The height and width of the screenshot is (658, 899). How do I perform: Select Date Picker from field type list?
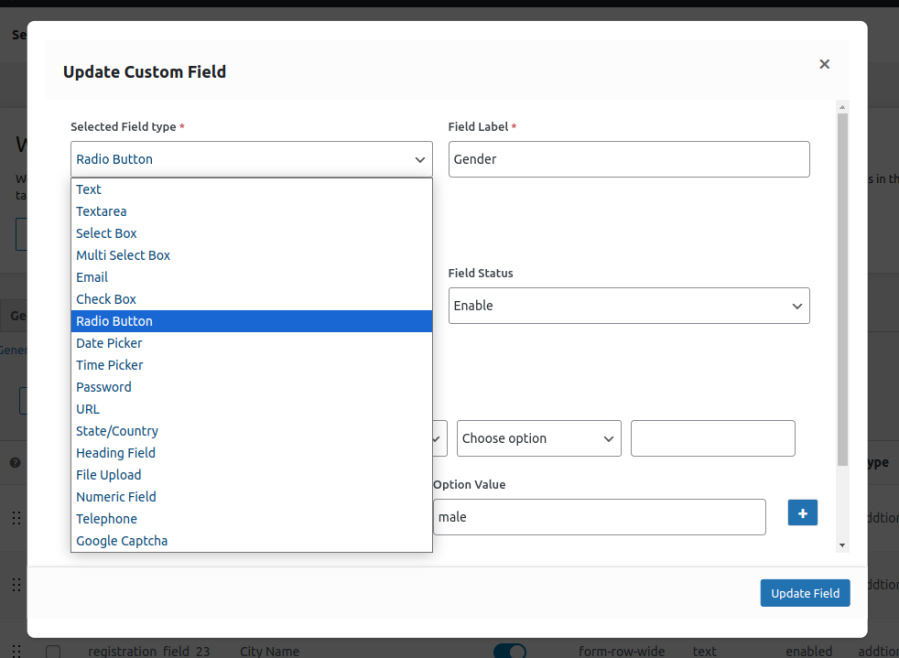[109, 343]
